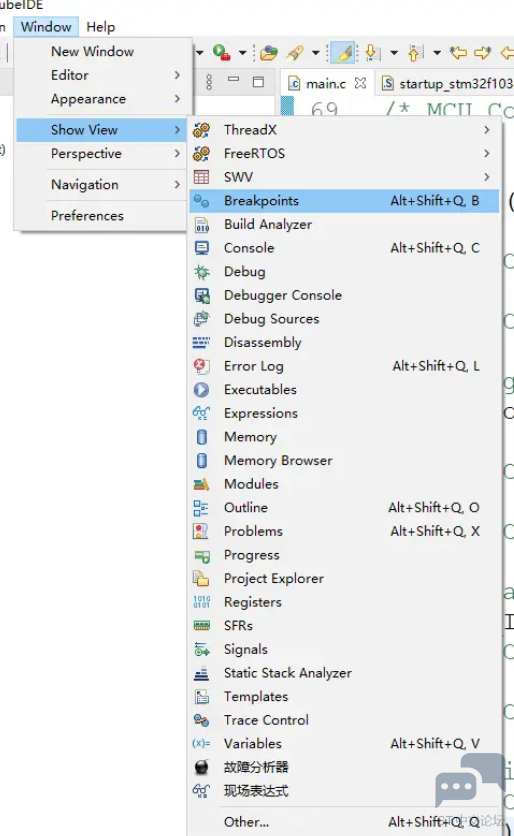The height and width of the screenshot is (836, 514).
Task: Click the SFRs icon
Action: click(202, 625)
